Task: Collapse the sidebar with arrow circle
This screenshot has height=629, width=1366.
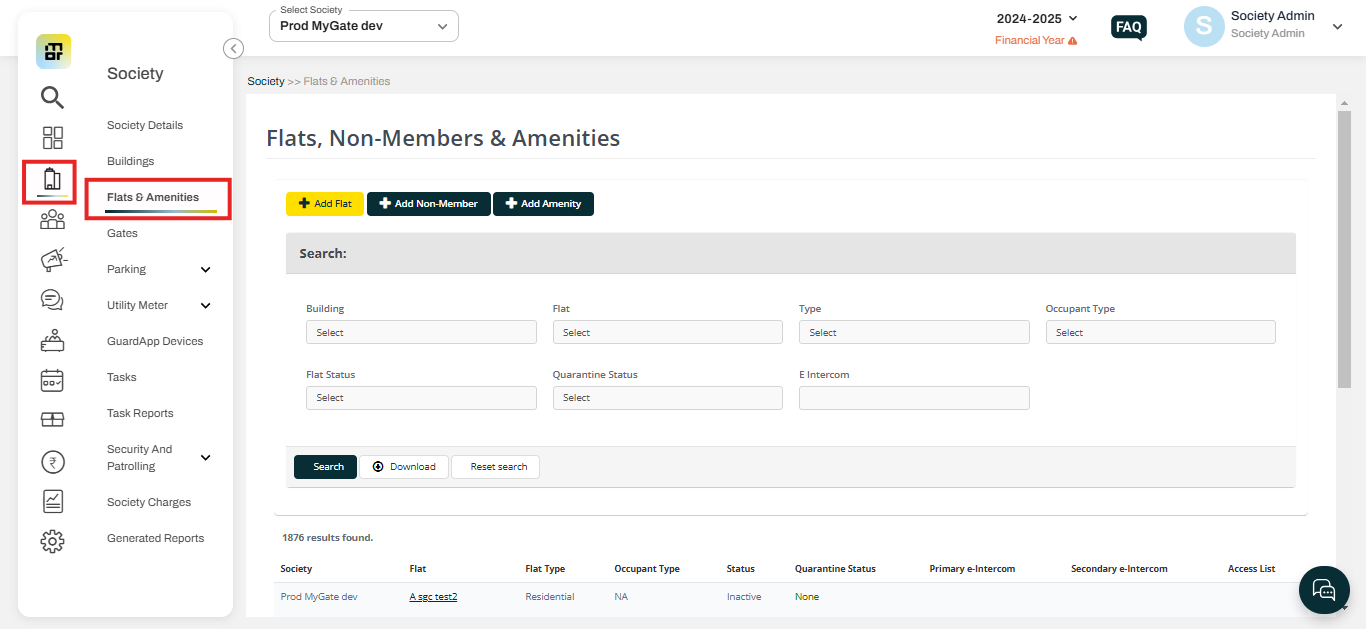Action: point(233,48)
